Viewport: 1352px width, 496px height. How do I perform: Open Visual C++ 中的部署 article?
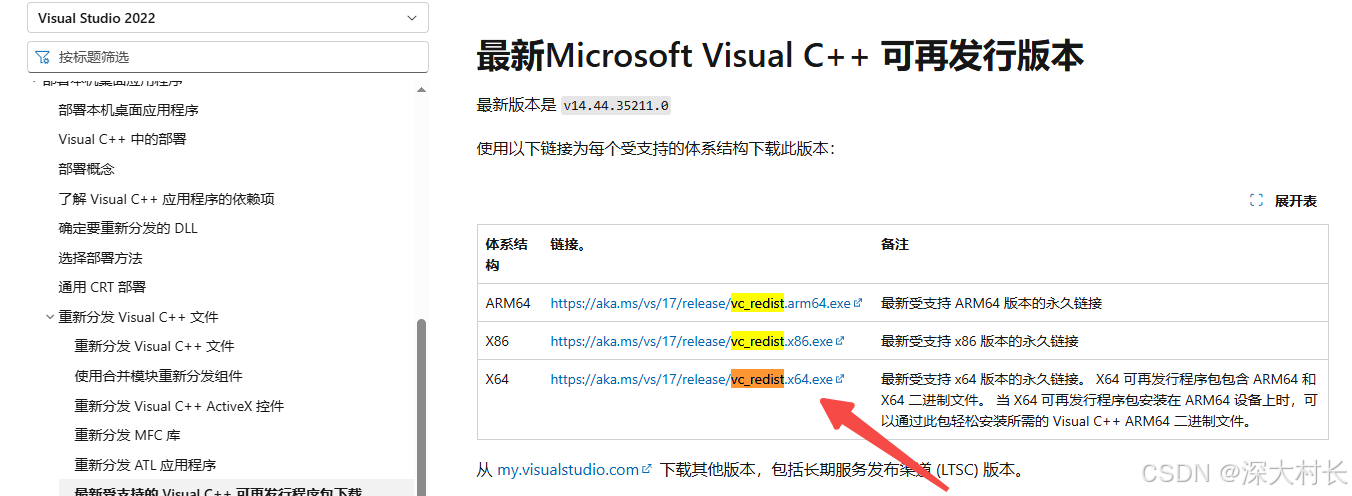(122, 139)
